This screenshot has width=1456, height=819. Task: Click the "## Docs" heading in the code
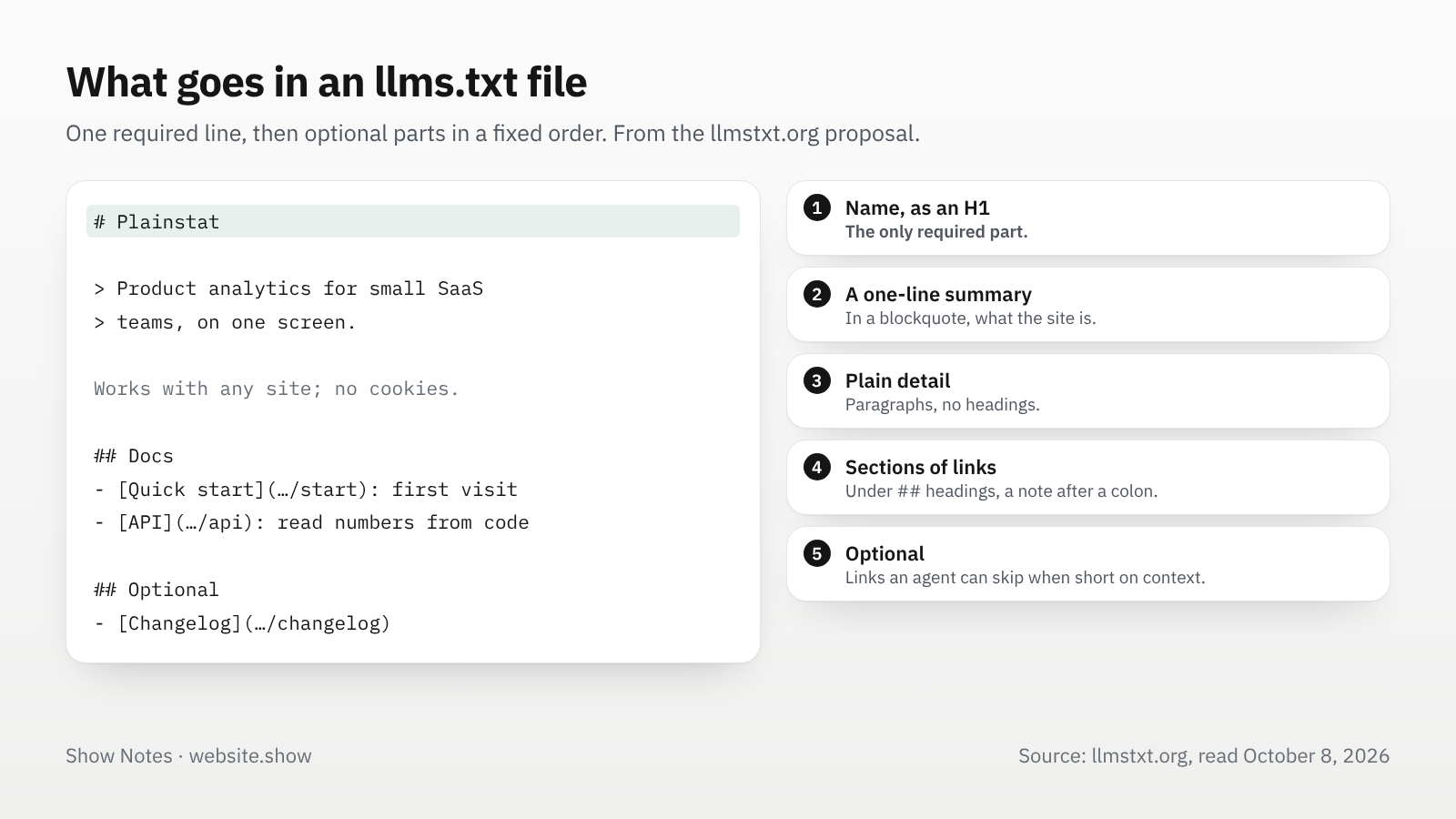tap(134, 456)
